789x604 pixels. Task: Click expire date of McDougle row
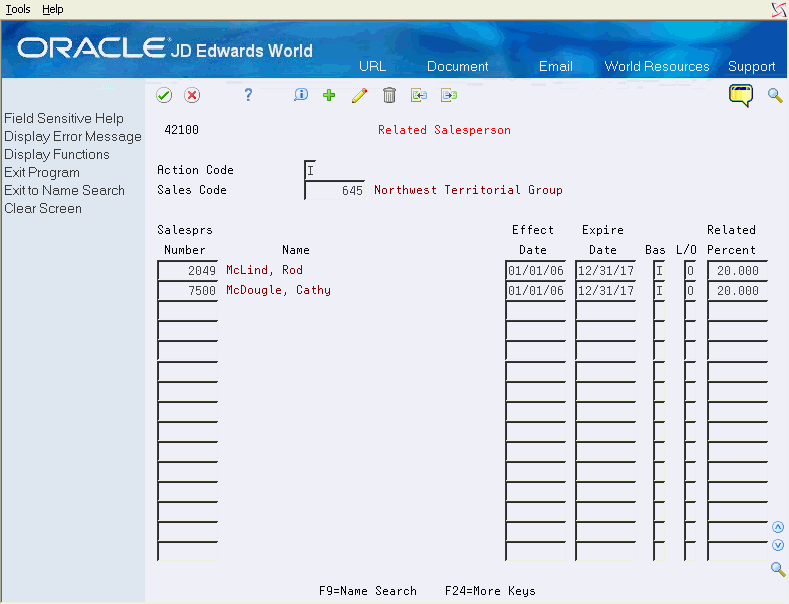click(x=605, y=290)
